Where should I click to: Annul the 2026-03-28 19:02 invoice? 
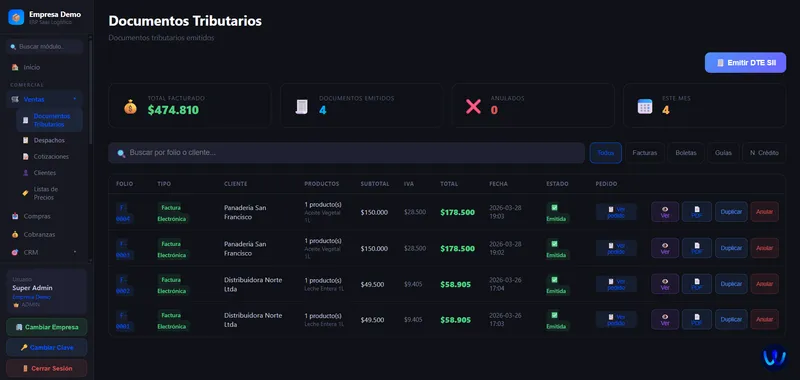point(764,248)
